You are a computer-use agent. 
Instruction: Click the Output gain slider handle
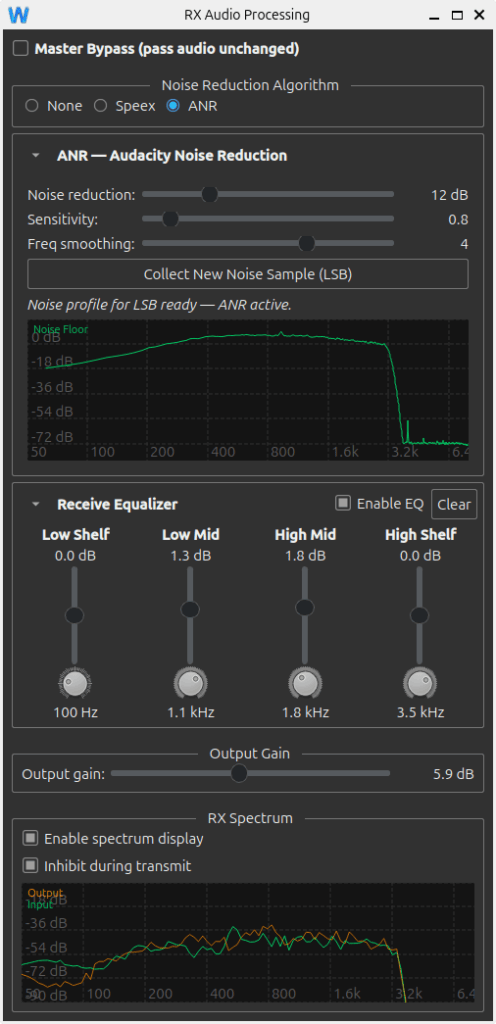(239, 774)
